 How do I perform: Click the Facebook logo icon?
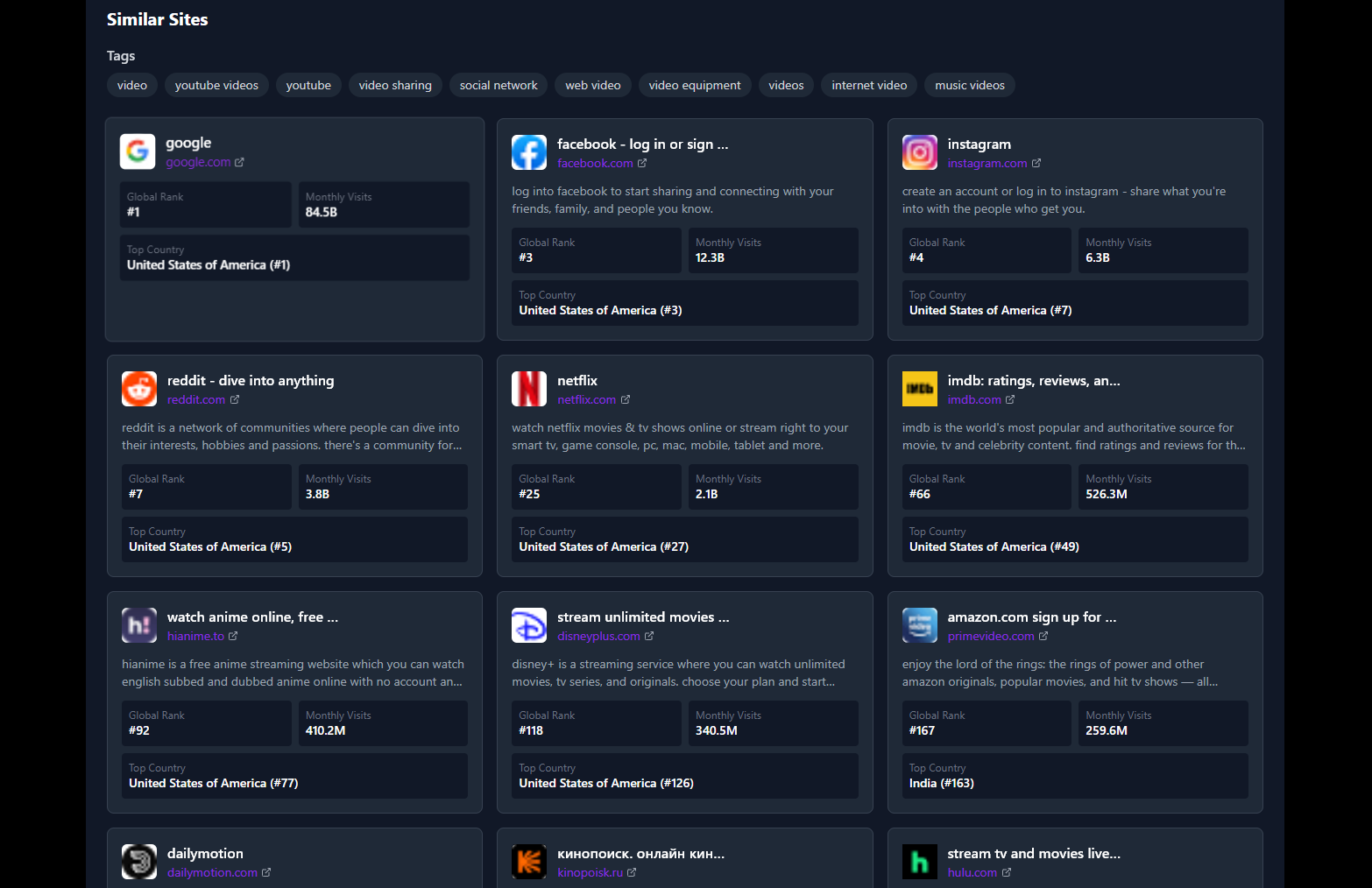(529, 152)
